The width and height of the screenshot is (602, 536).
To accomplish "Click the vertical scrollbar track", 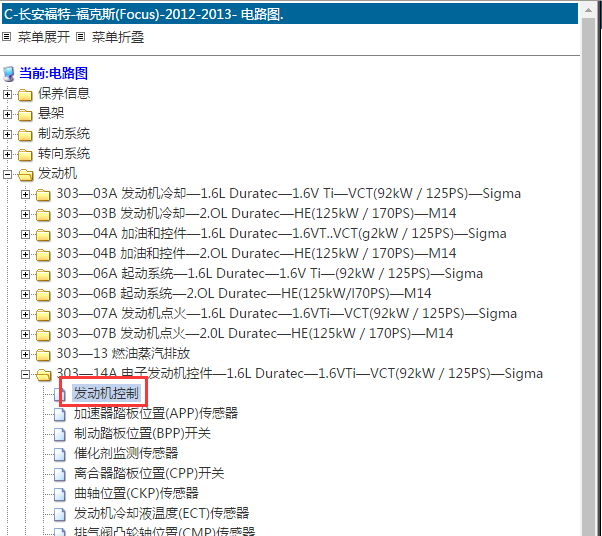I will 588,276.
